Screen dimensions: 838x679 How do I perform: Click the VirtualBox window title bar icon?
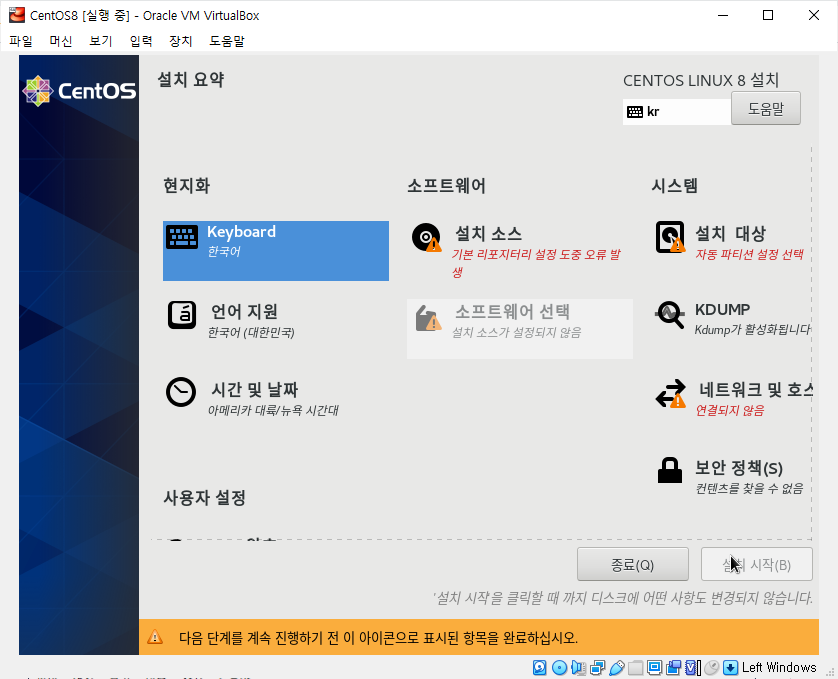click(x=17, y=15)
